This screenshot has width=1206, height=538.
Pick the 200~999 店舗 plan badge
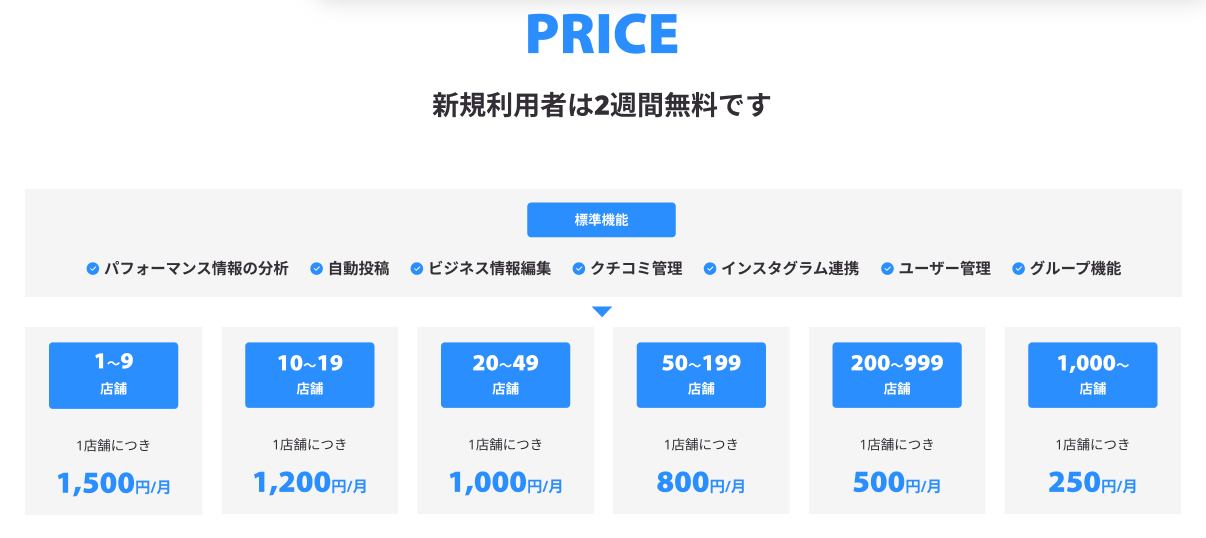(897, 375)
